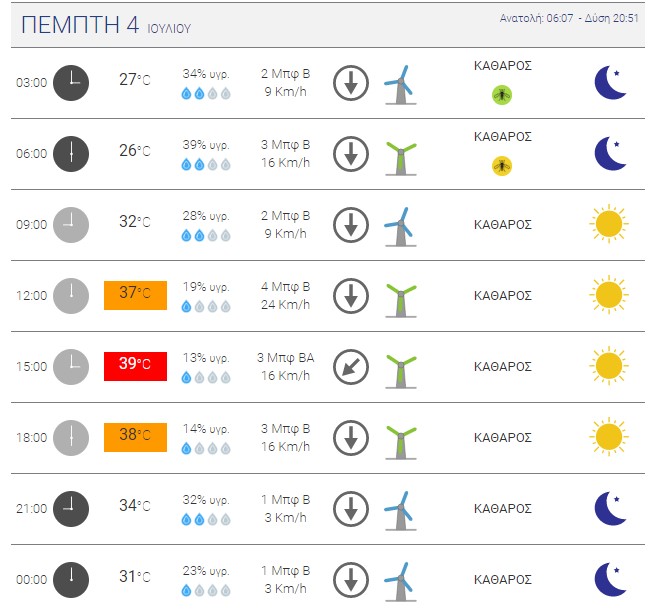
Task: Click the wind direction arrow at 15:00
Action: click(x=350, y=366)
